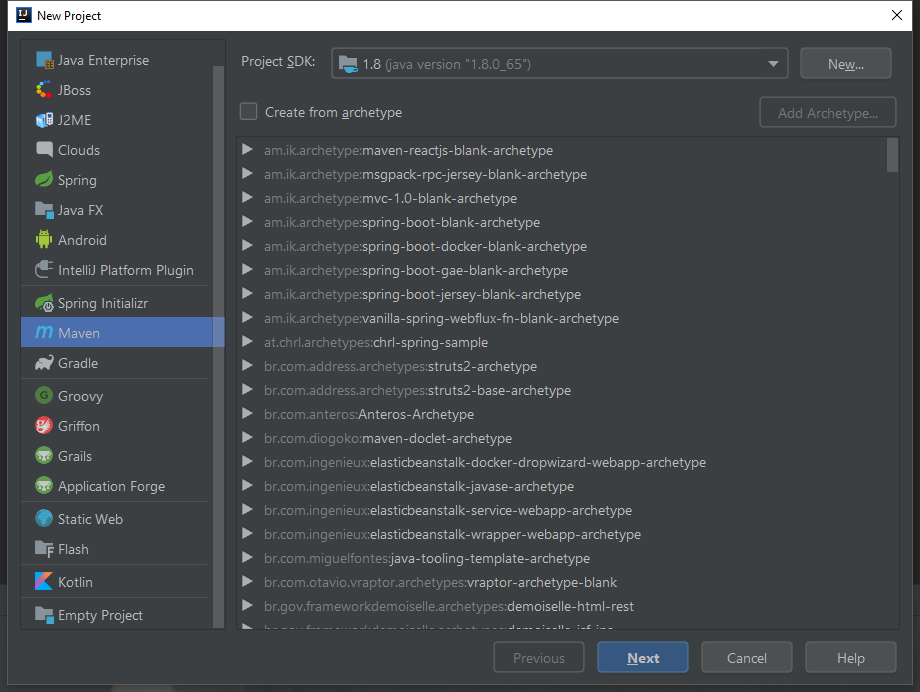
Task: Select maven-doclet-archetype entry
Action: (x=388, y=438)
